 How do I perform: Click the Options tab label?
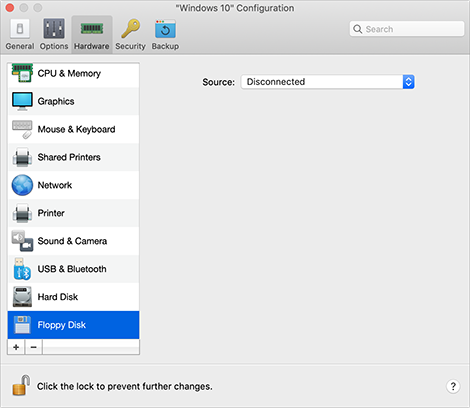54,46
